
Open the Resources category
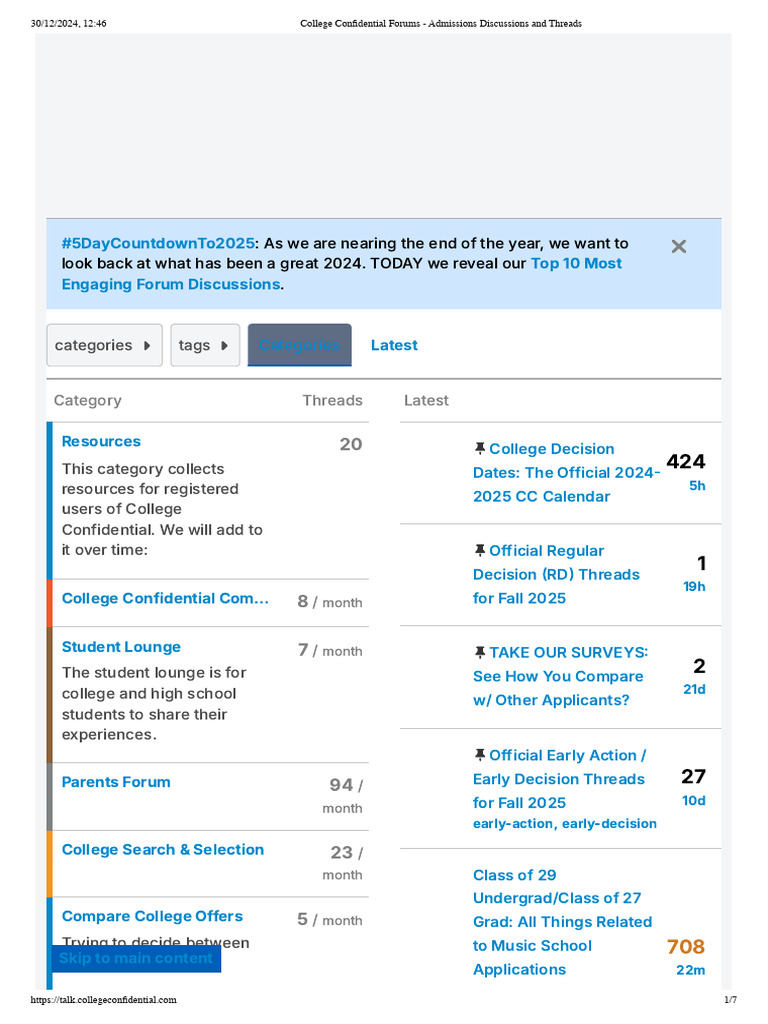pos(101,441)
